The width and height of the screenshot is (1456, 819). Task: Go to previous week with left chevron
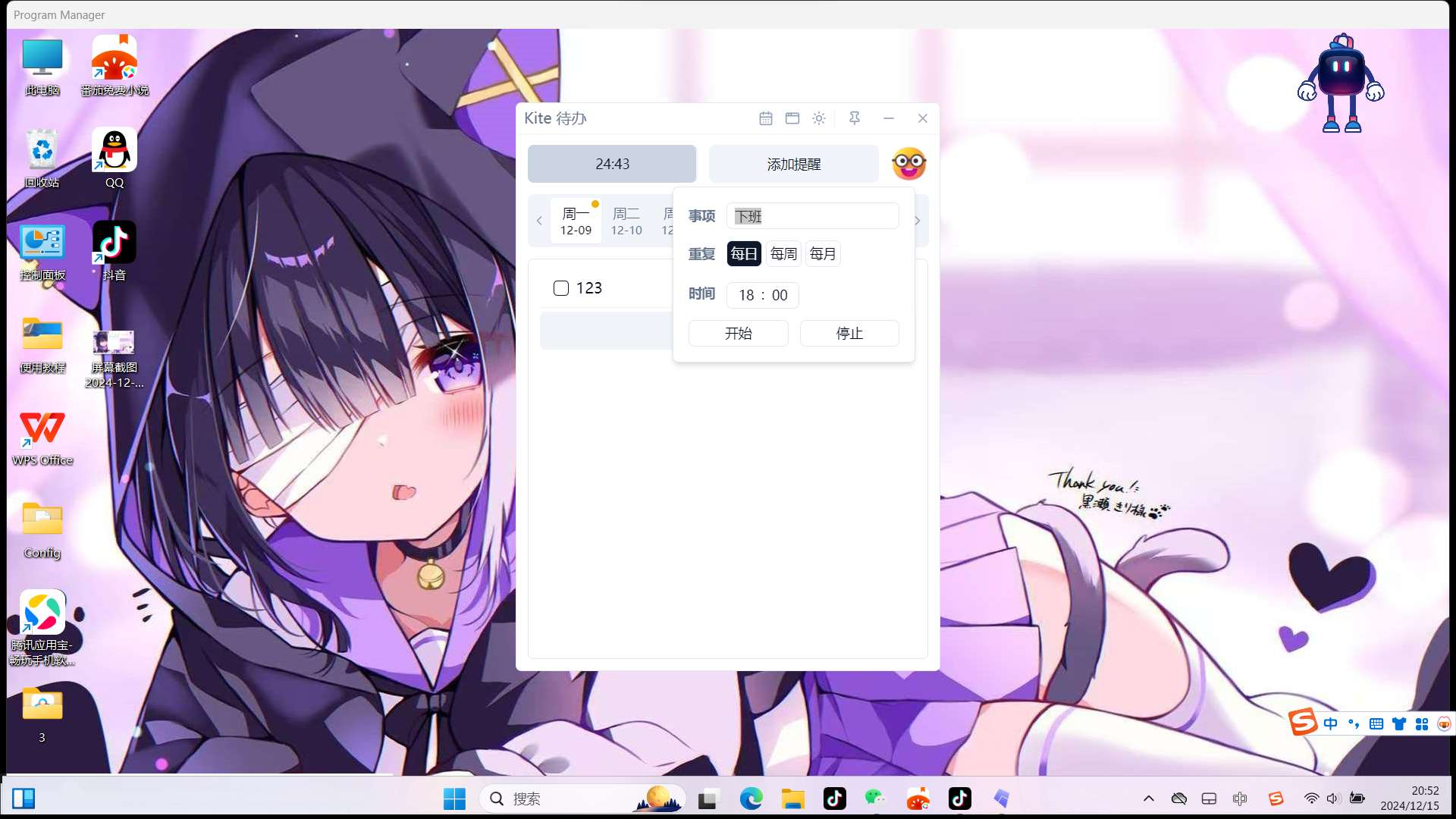coord(539,221)
